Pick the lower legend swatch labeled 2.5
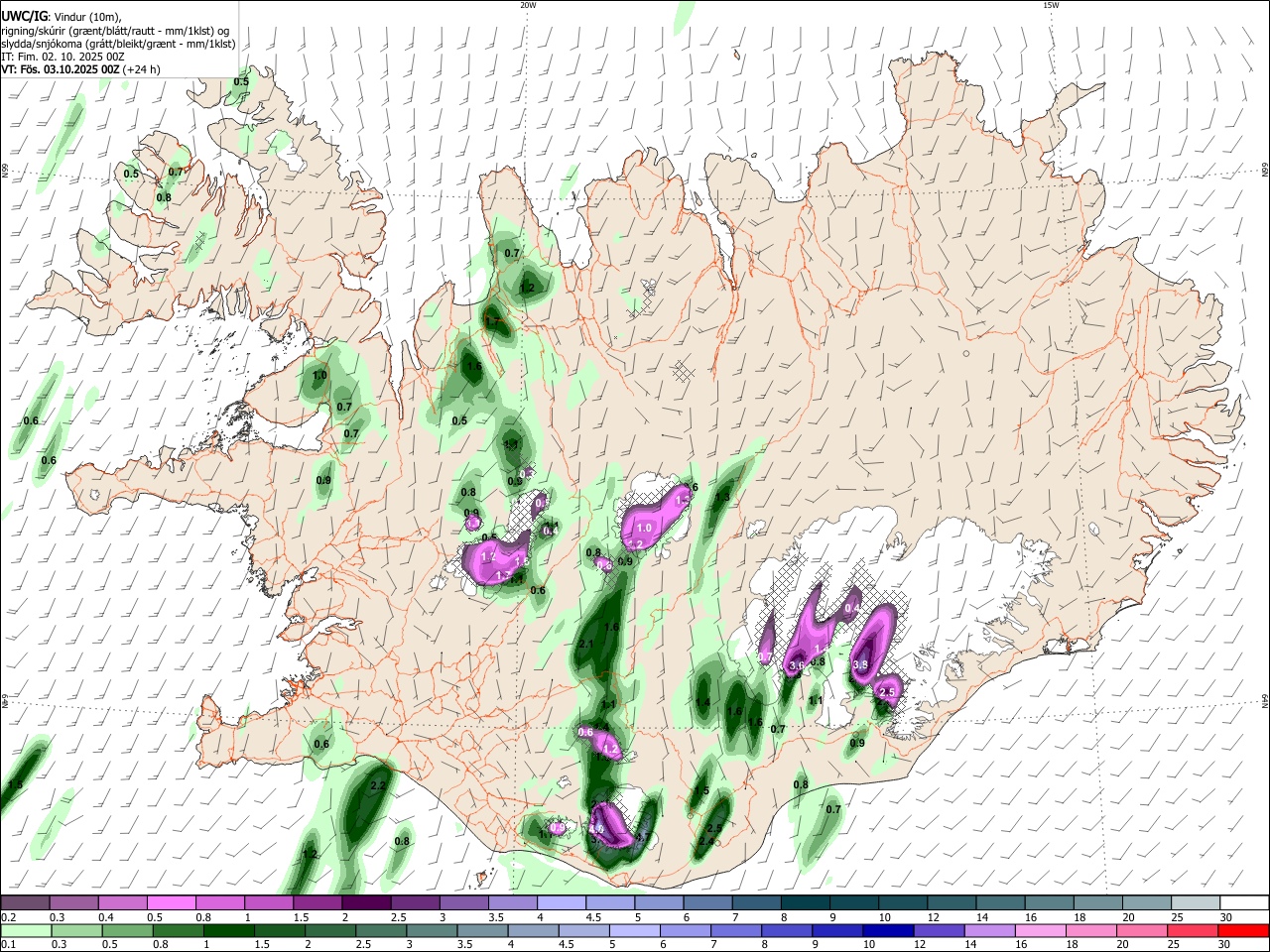 [382, 930]
